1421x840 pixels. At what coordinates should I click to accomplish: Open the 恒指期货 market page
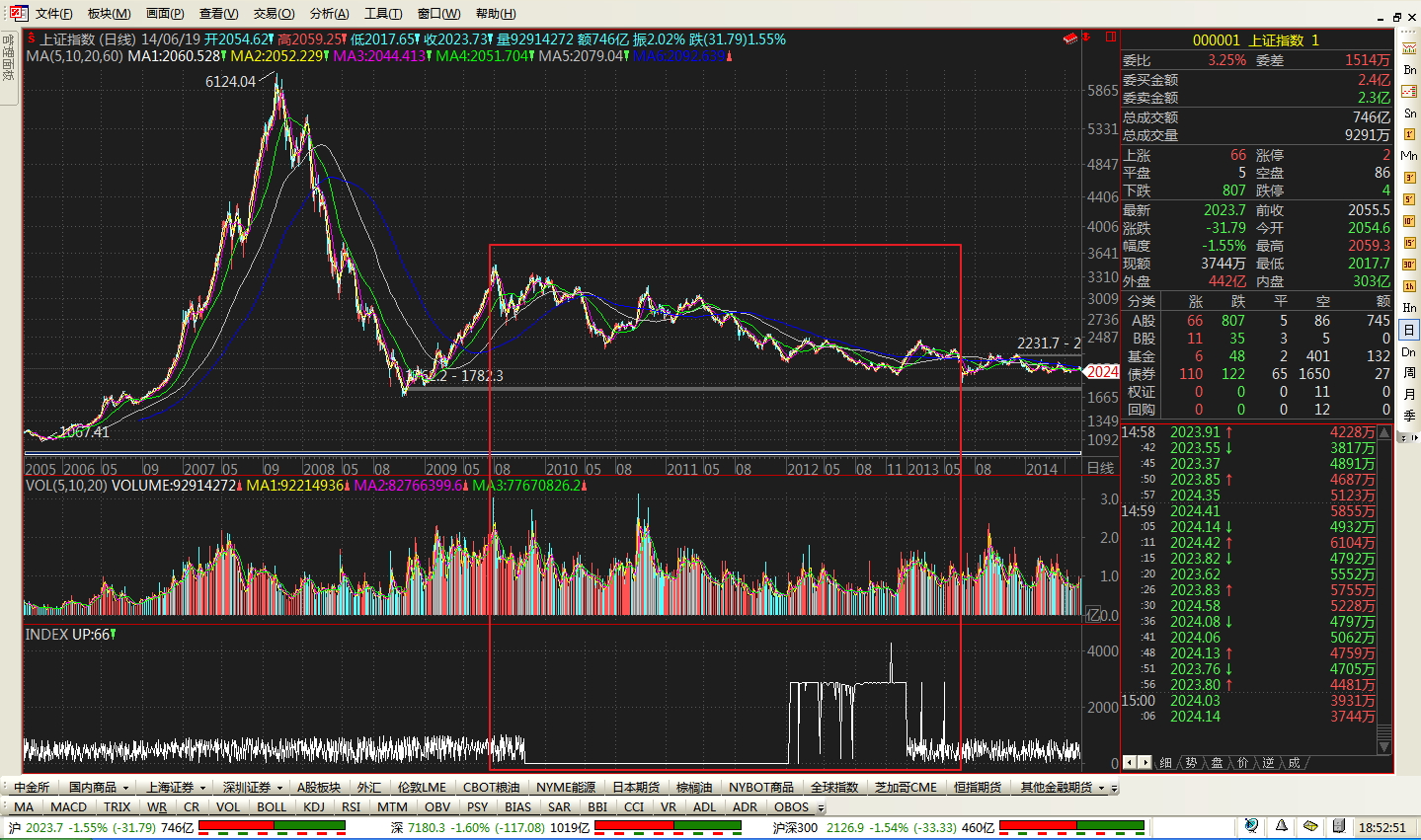[978, 787]
